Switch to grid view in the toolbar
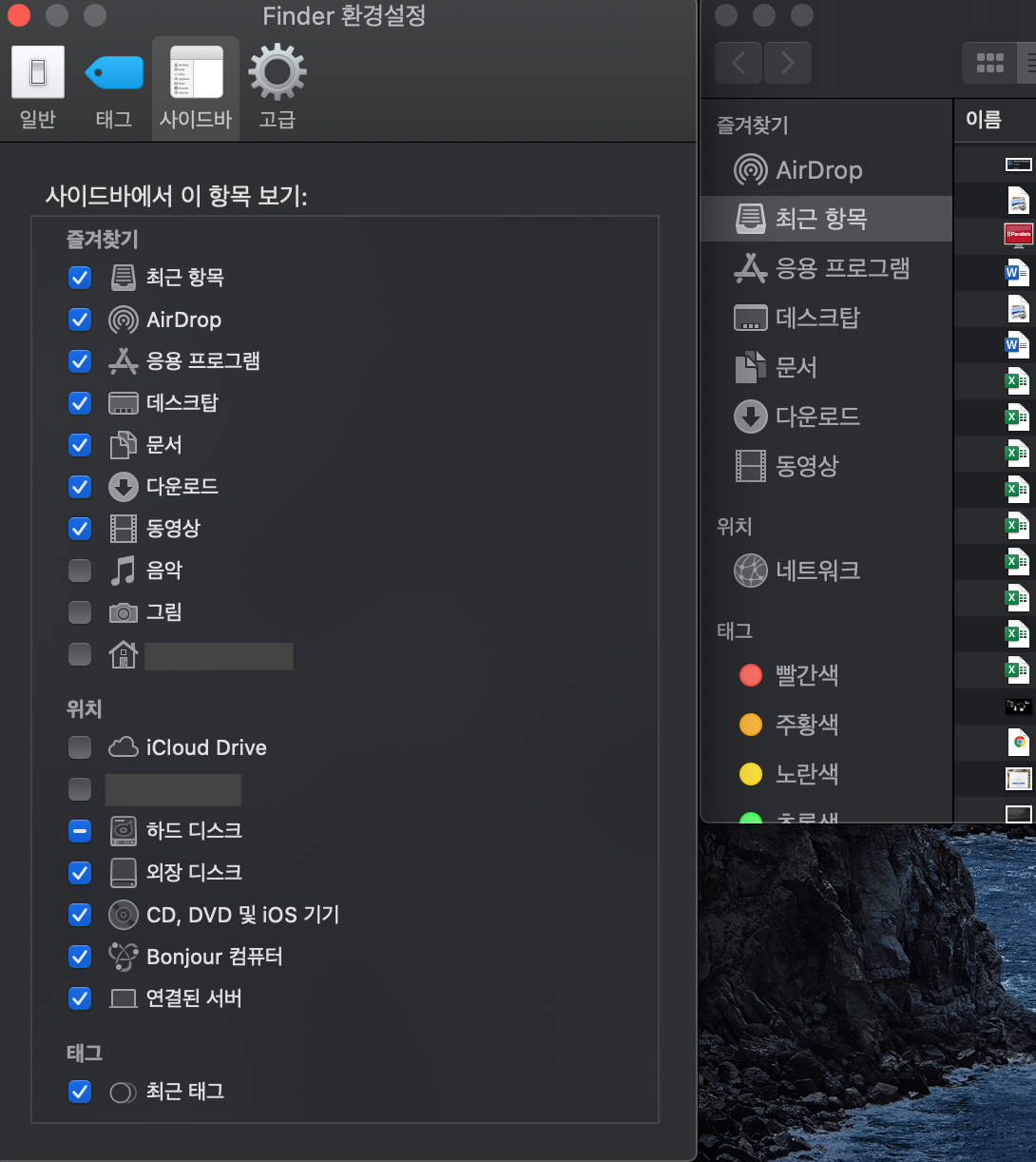The height and width of the screenshot is (1162, 1036). point(990,63)
